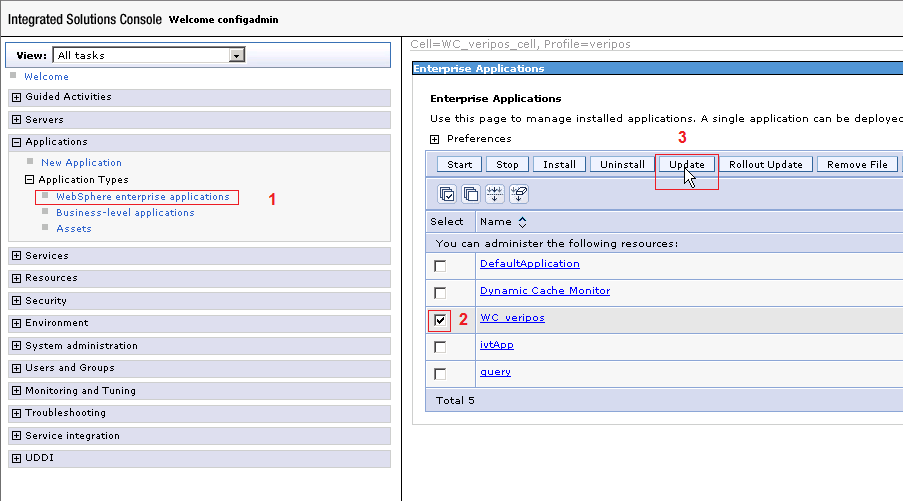Select the ivtApp checkbox
The height and width of the screenshot is (501, 903).
[x=440, y=347]
